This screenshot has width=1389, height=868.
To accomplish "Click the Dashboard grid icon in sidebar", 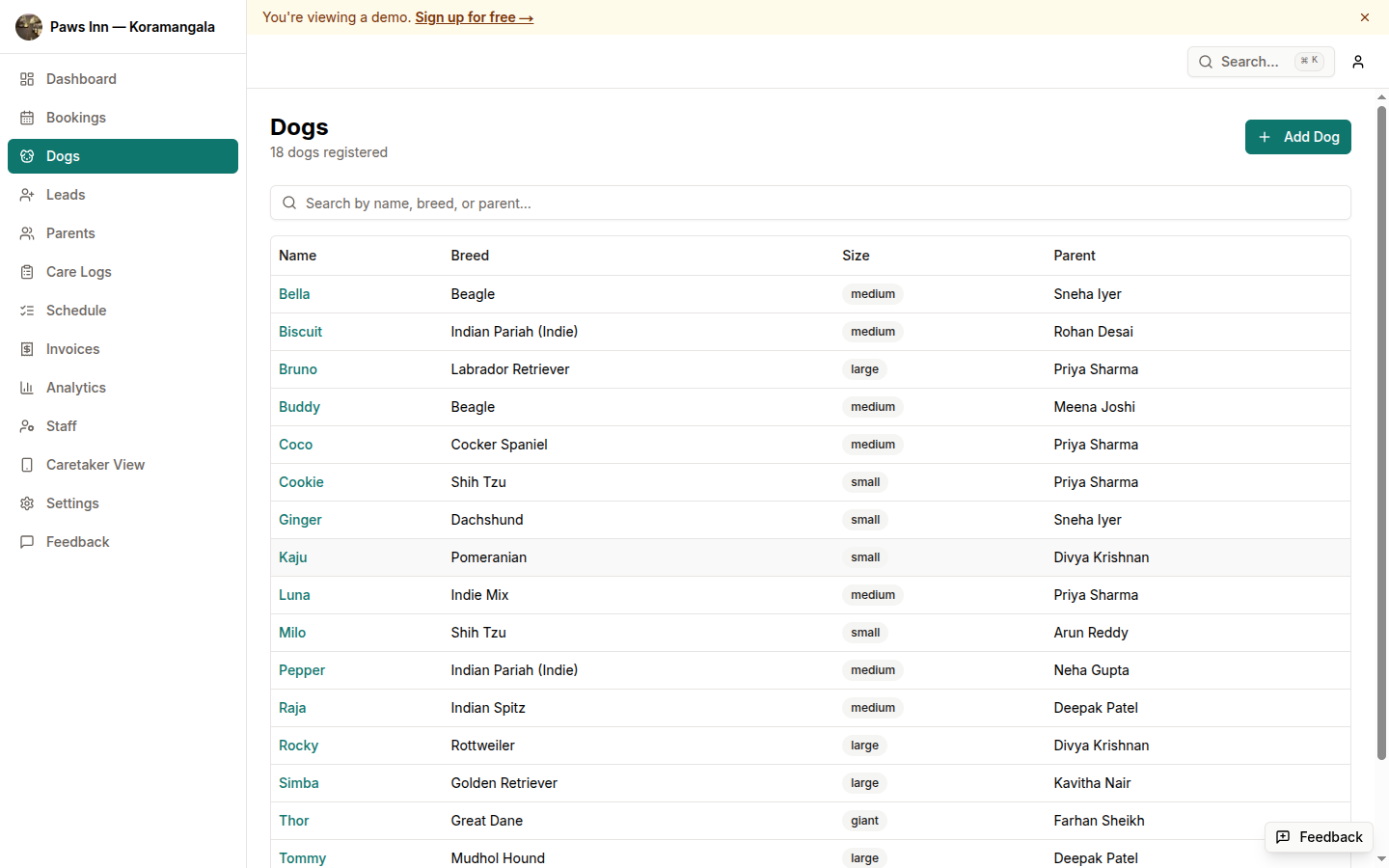I will pos(27,79).
